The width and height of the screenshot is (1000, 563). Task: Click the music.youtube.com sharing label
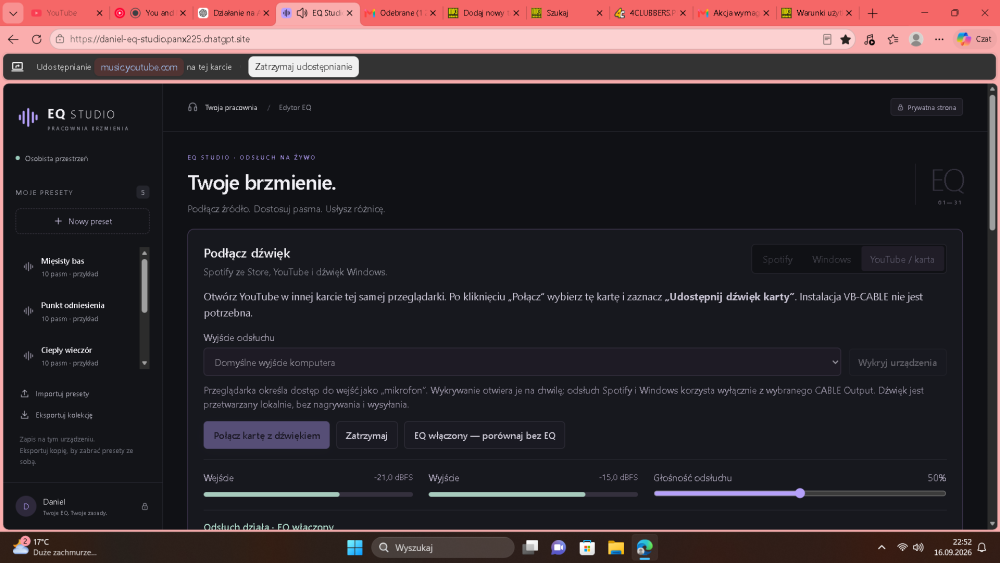(139, 67)
